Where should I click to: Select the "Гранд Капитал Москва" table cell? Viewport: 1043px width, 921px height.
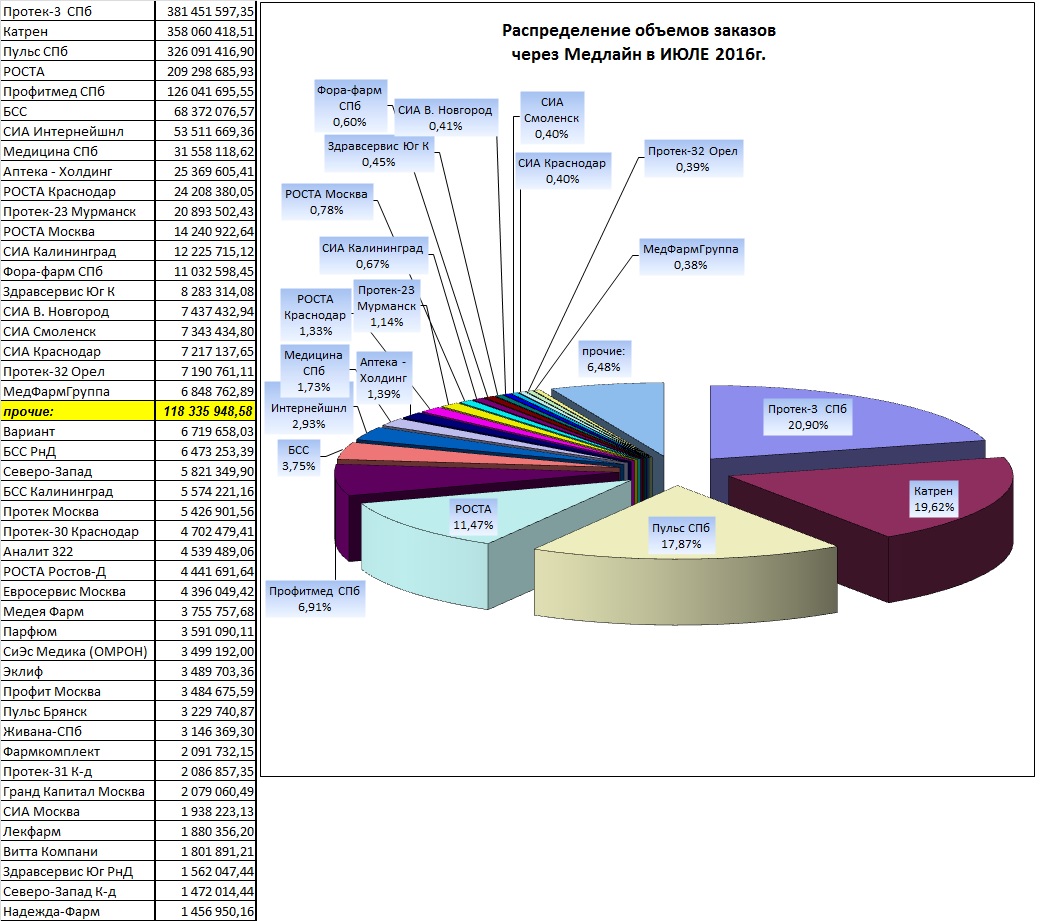click(x=78, y=791)
